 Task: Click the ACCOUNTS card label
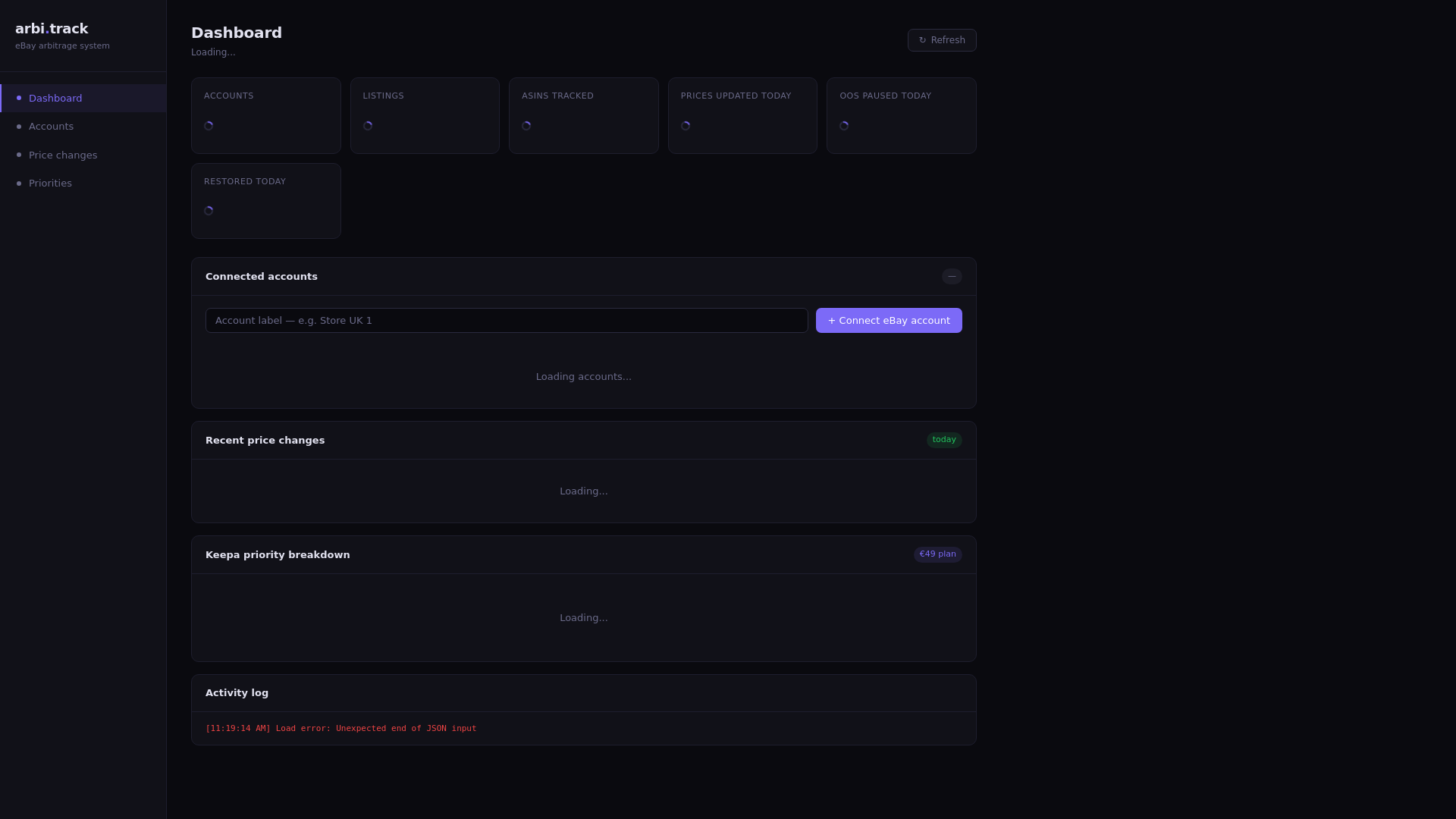(229, 96)
